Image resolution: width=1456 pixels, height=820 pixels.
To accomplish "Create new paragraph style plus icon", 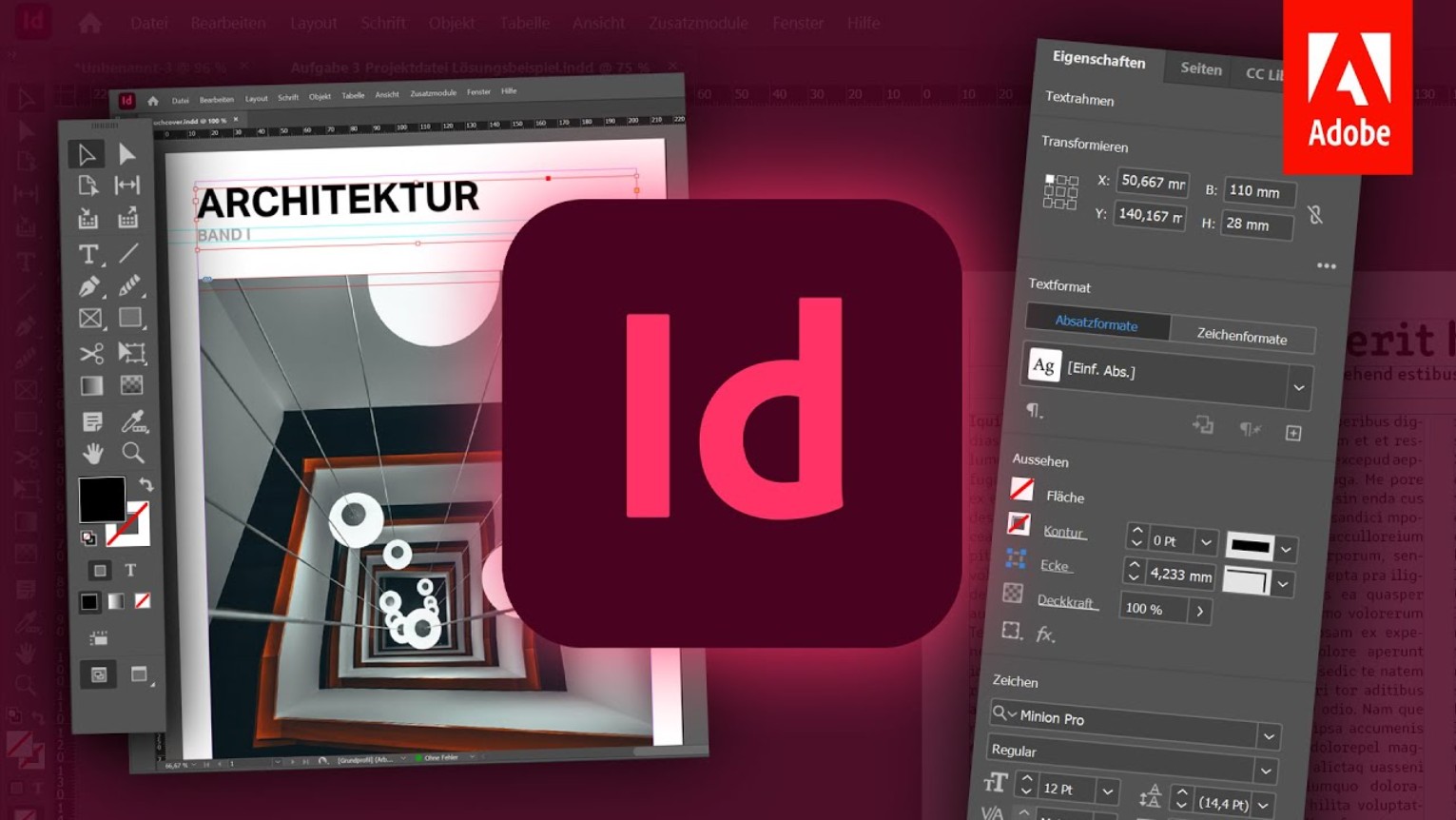I will pos(1293,433).
